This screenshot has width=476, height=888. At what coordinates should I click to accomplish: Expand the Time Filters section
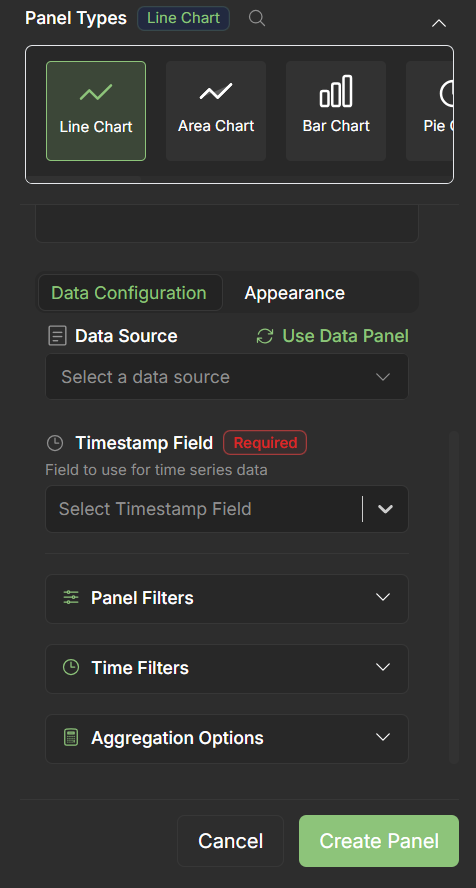pos(226,669)
